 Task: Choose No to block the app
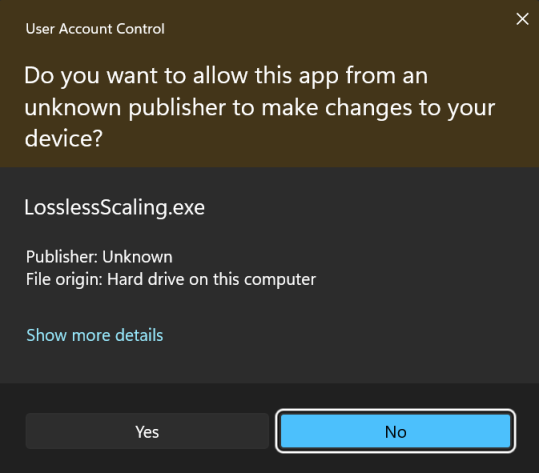[395, 431]
